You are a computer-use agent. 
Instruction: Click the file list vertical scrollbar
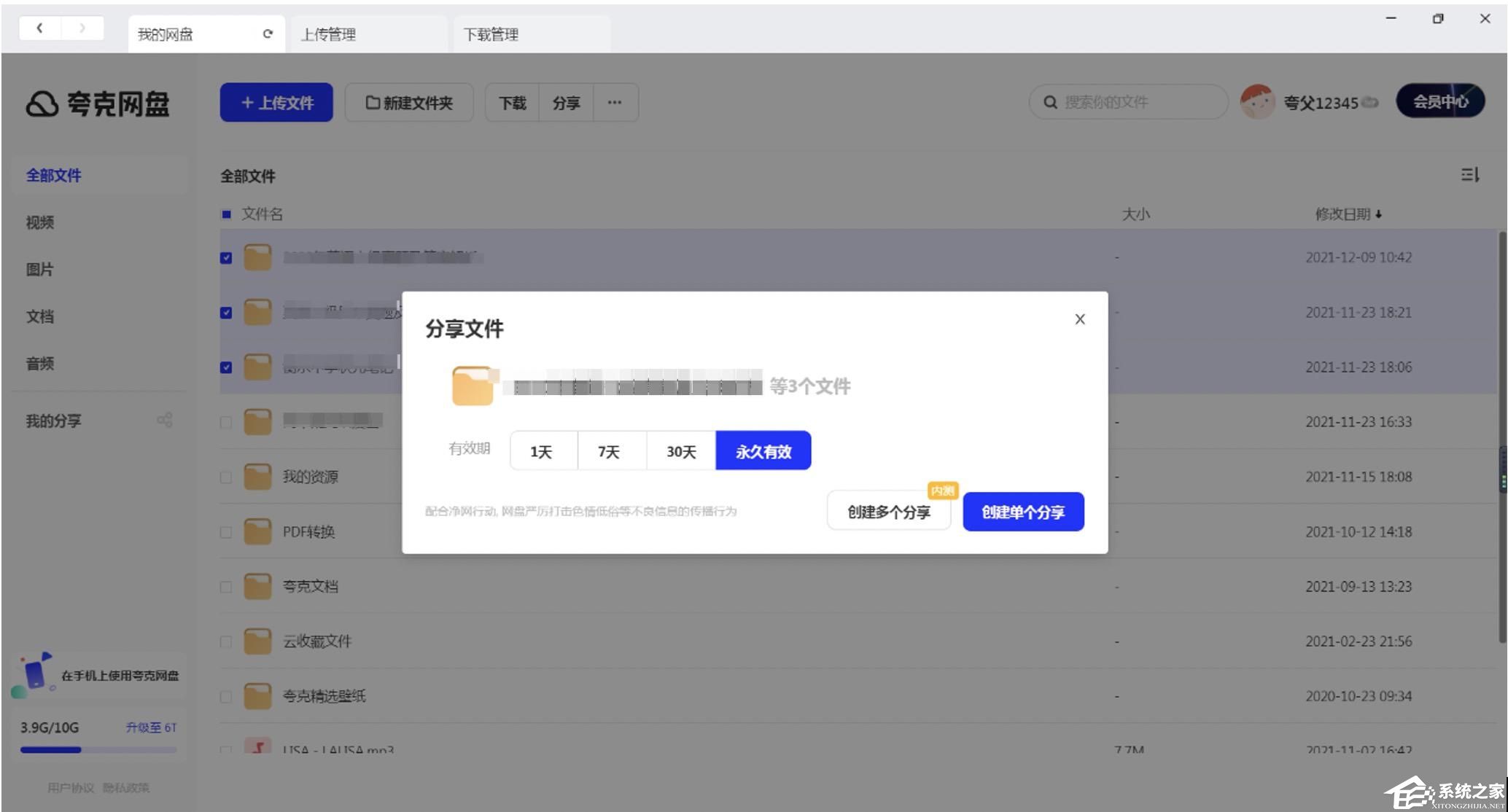tap(1502, 437)
